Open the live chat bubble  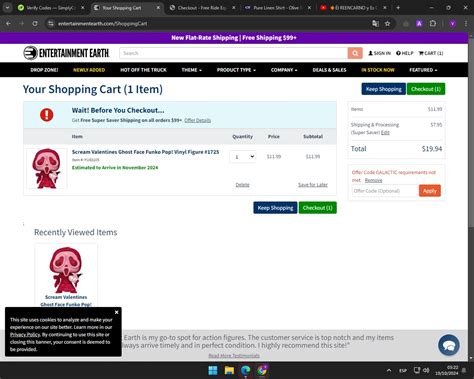(x=449, y=345)
